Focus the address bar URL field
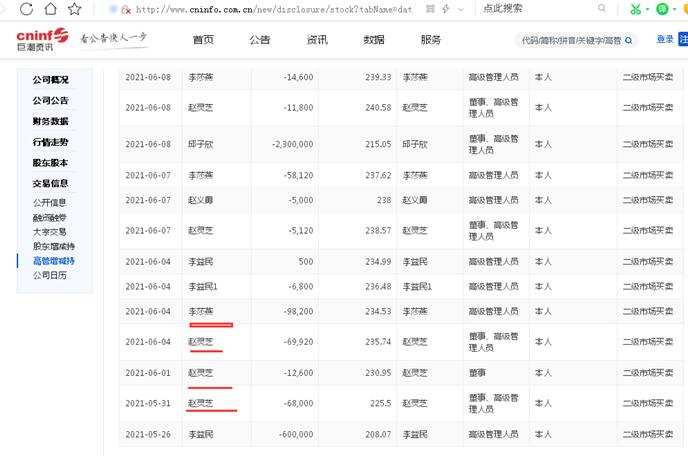Image resolution: width=688 pixels, height=458 pixels. pyautogui.click(x=274, y=9)
